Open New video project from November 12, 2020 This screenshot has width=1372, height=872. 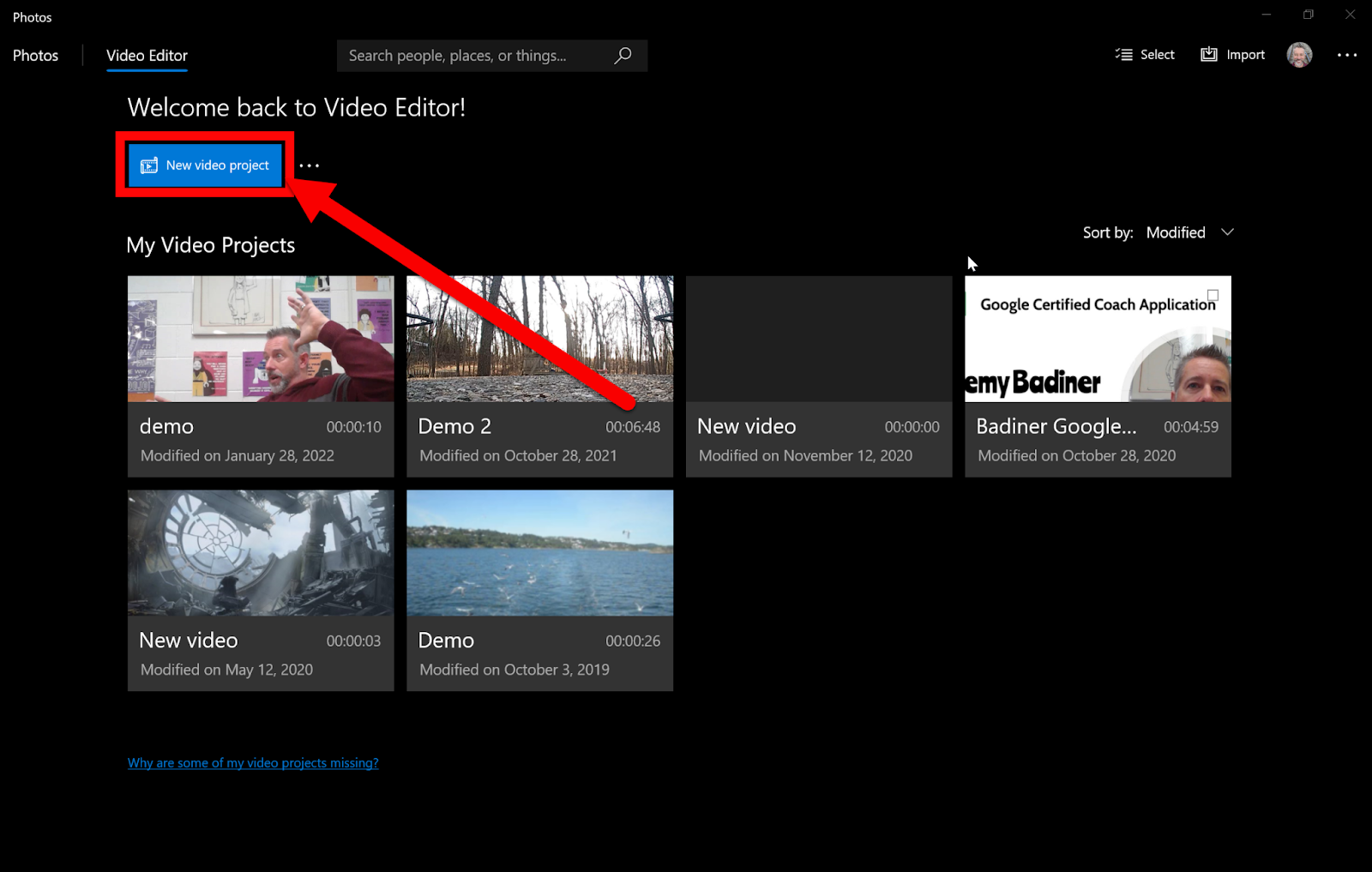819,376
